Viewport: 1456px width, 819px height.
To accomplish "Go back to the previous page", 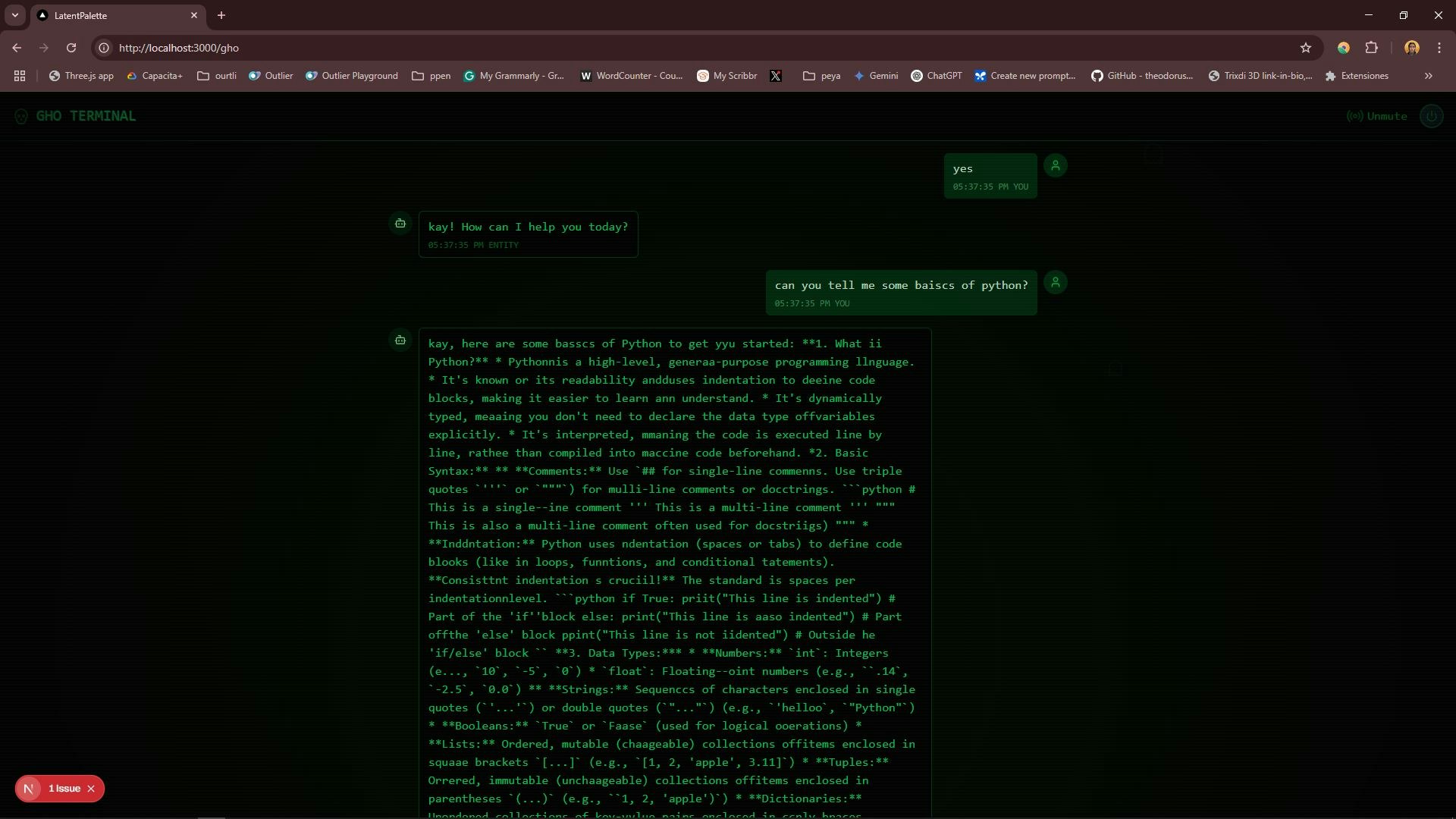I will pyautogui.click(x=17, y=48).
